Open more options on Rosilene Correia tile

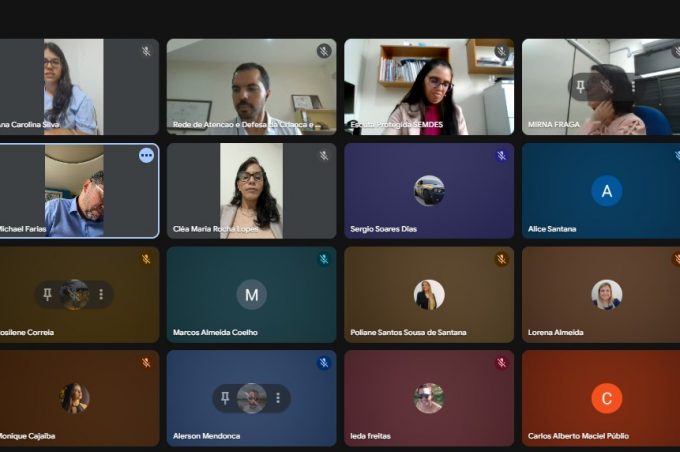(x=101, y=295)
